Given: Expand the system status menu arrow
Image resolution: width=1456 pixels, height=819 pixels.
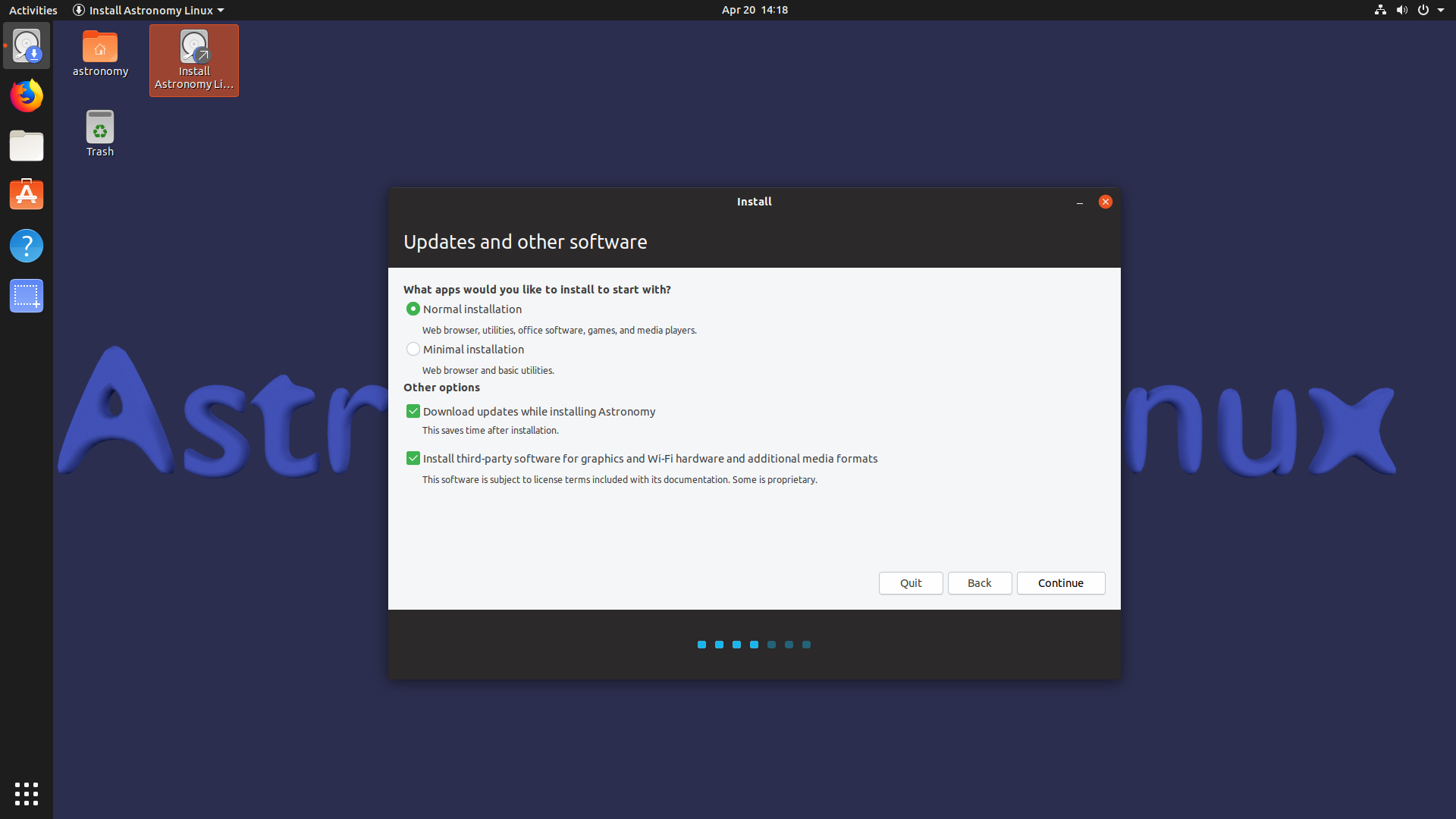Looking at the screenshot, I should coord(1440,10).
